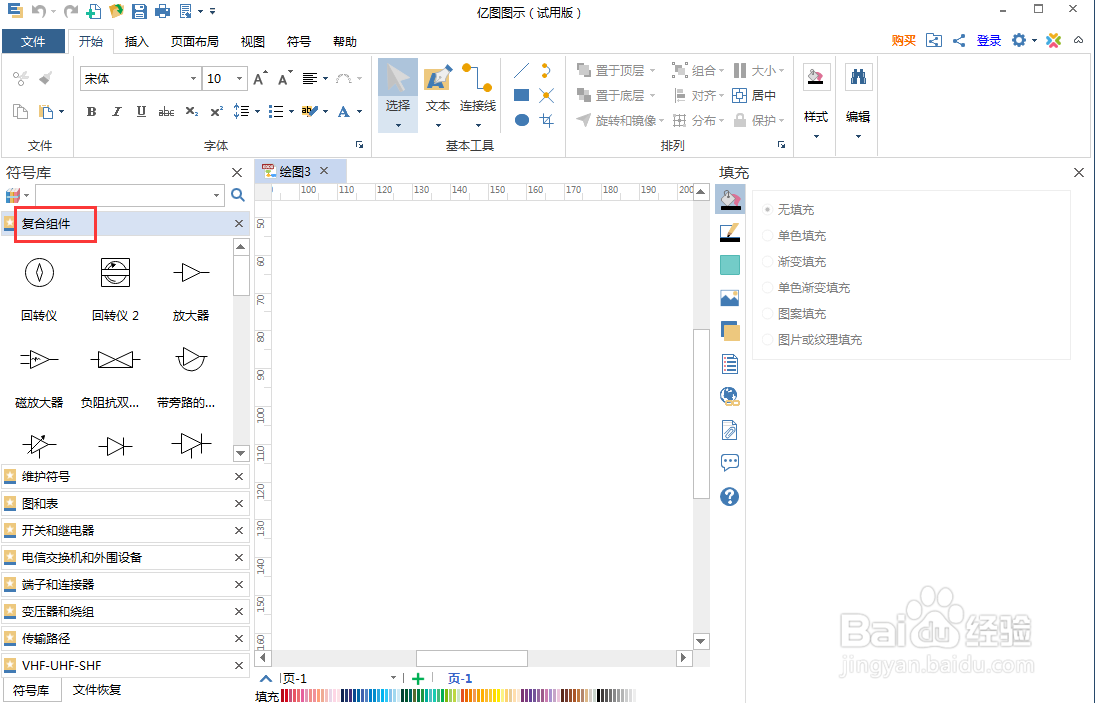This screenshot has height=703, width=1095.
Task: Close the 绘图3 document tab
Action: click(324, 170)
